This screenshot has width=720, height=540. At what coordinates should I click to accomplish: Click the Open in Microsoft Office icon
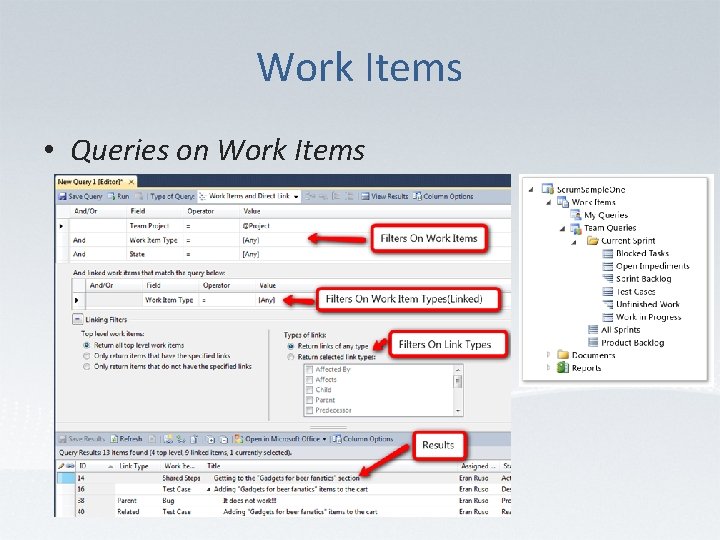239,439
